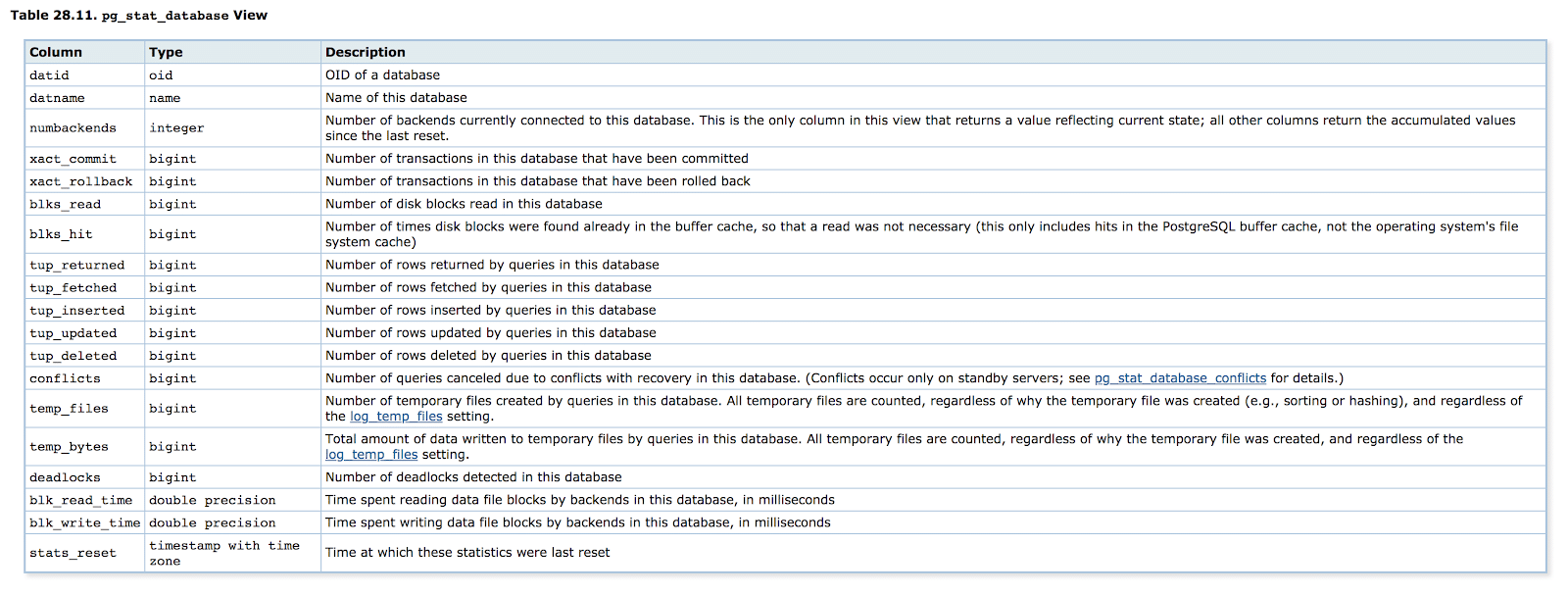The height and width of the screenshot is (595, 1568).
Task: Select the datname column name cell
Action: [x=57, y=98]
